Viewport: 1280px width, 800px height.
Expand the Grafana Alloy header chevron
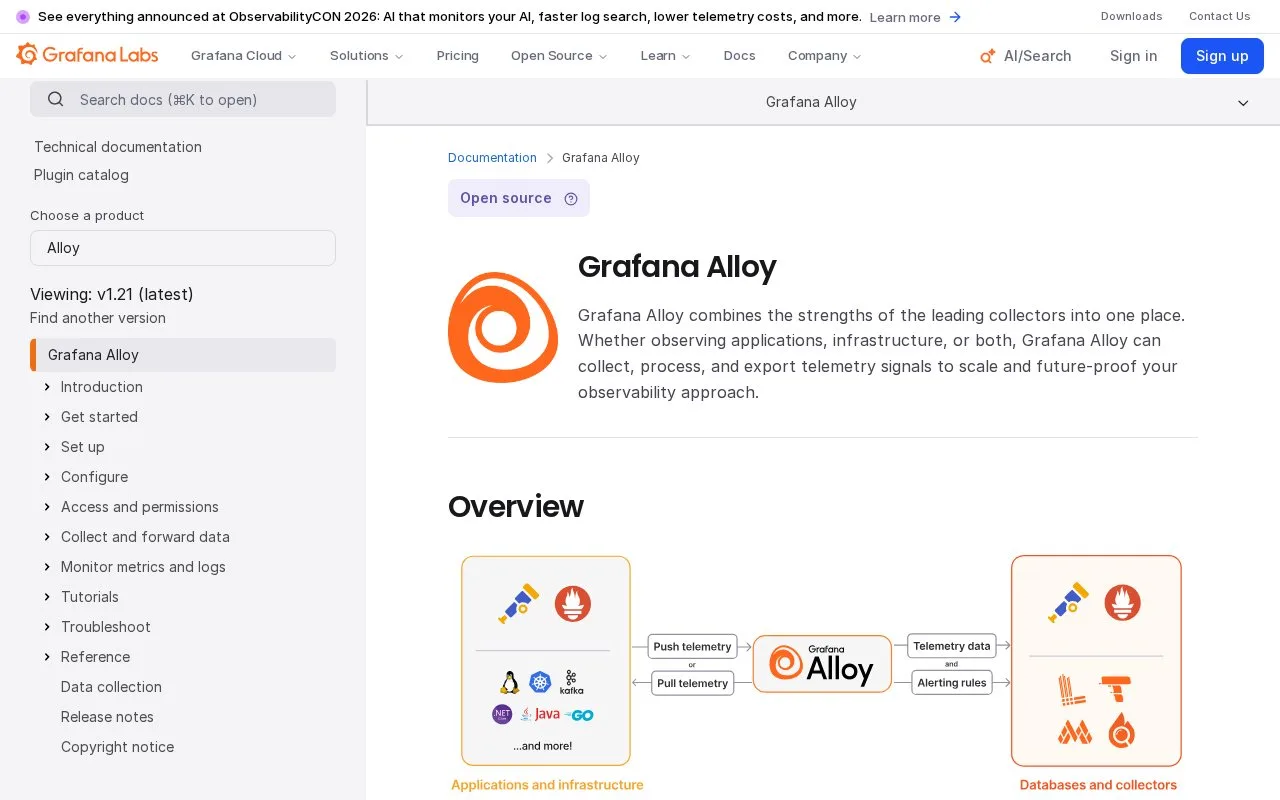pos(1243,103)
